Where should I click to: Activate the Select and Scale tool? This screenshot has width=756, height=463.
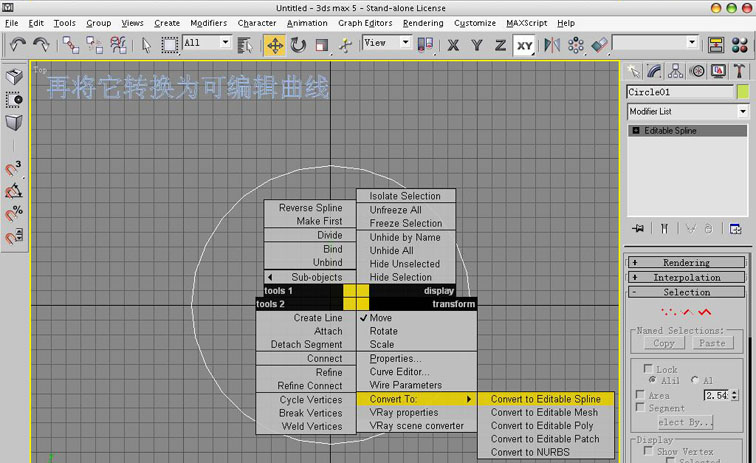click(322, 45)
